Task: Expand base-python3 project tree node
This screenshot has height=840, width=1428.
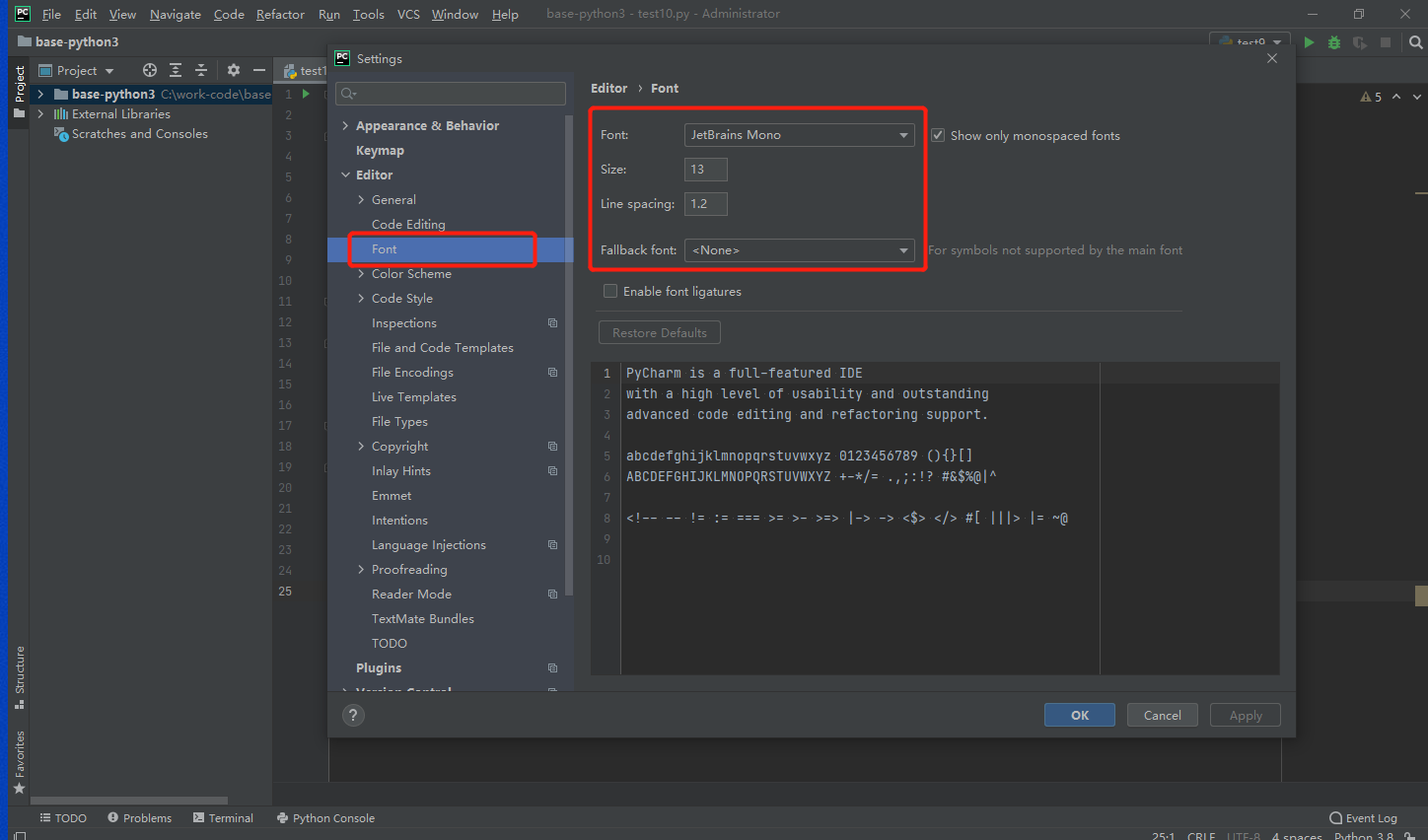Action: click(x=40, y=95)
